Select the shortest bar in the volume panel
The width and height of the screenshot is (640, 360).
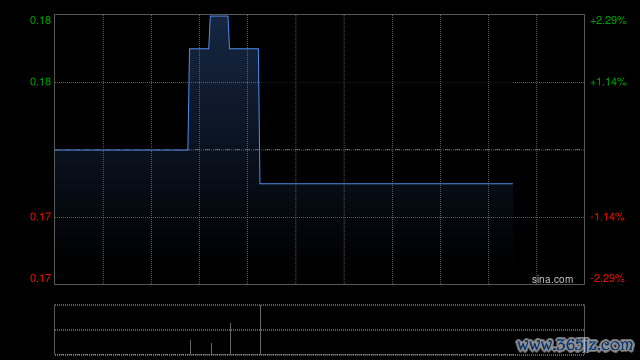point(211,349)
